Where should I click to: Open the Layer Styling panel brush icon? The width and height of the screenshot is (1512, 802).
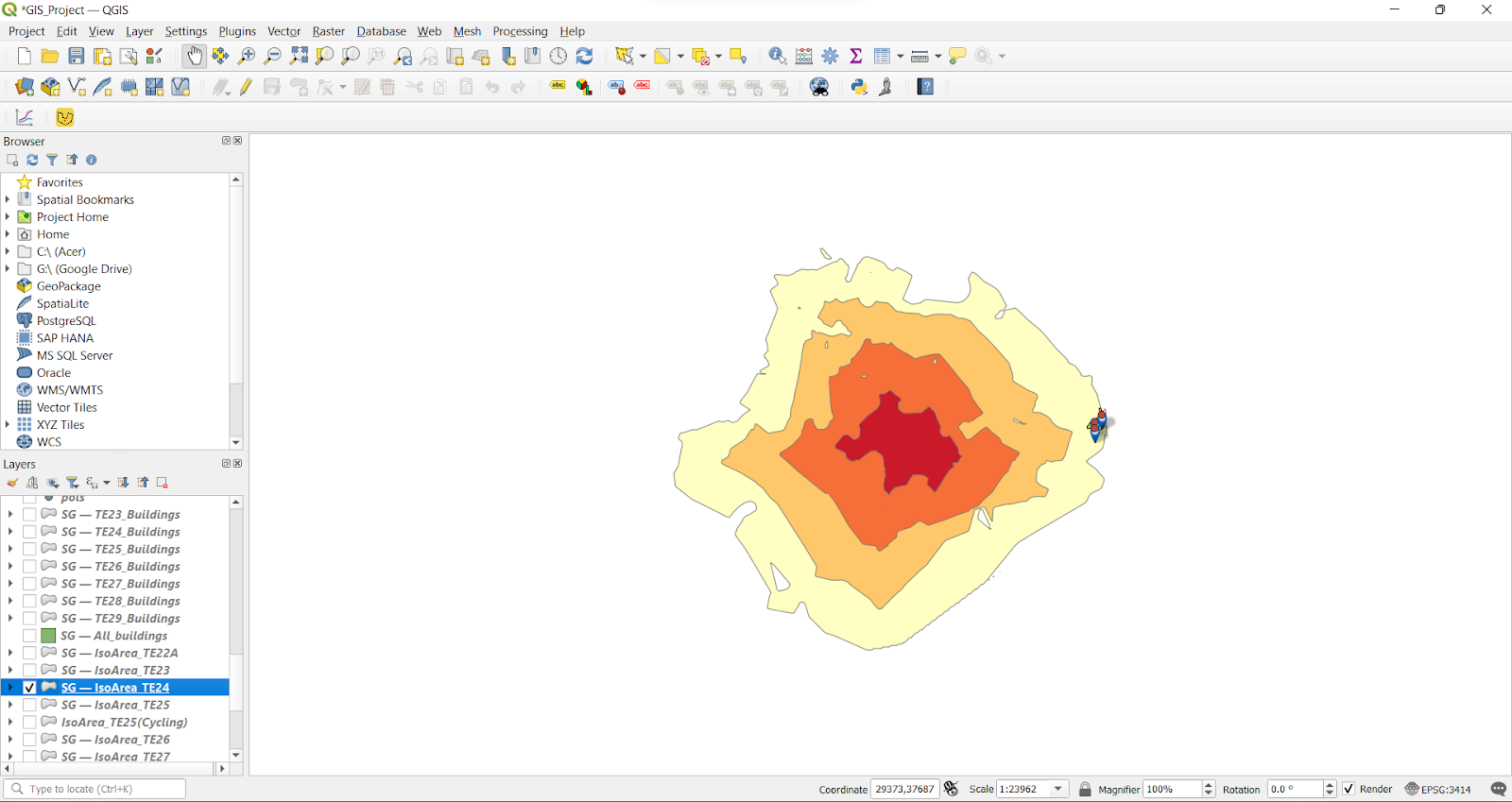(12, 483)
